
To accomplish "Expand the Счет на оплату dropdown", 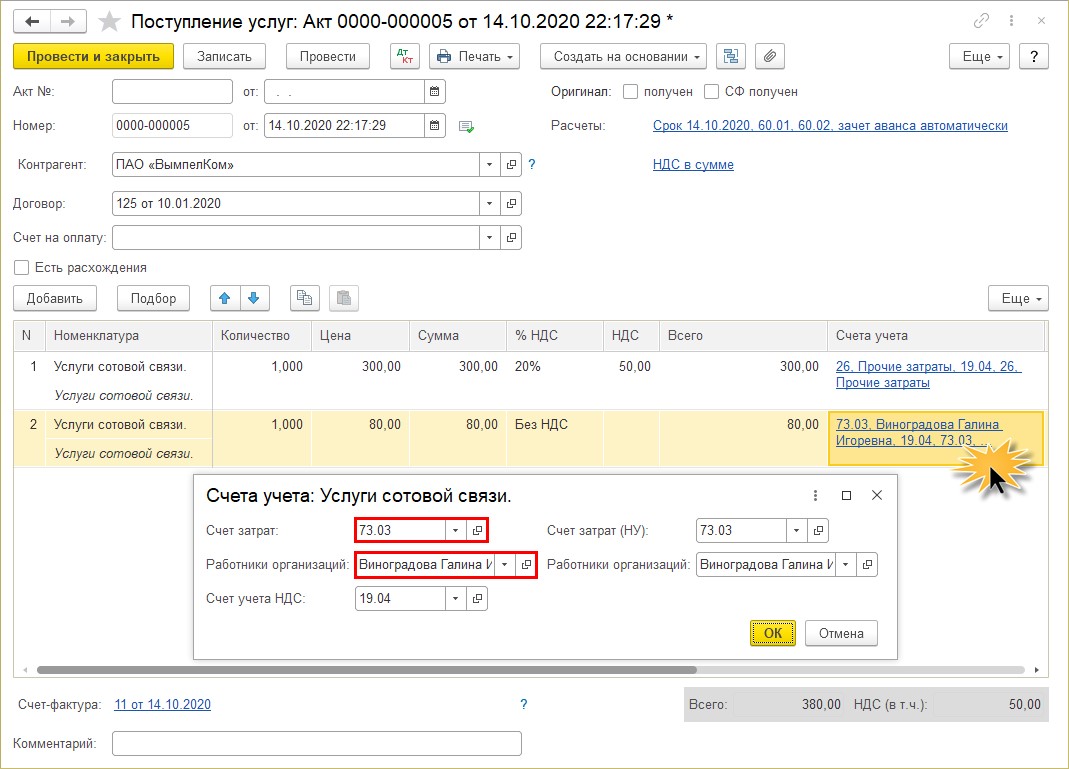I will pos(490,237).
